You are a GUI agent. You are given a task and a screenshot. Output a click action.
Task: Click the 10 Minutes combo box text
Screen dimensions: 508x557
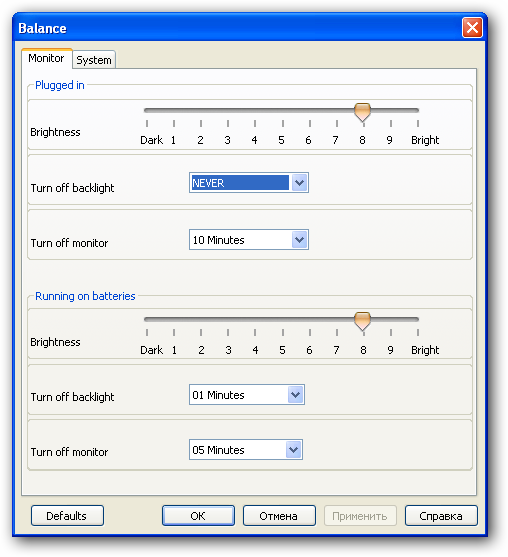click(x=218, y=240)
